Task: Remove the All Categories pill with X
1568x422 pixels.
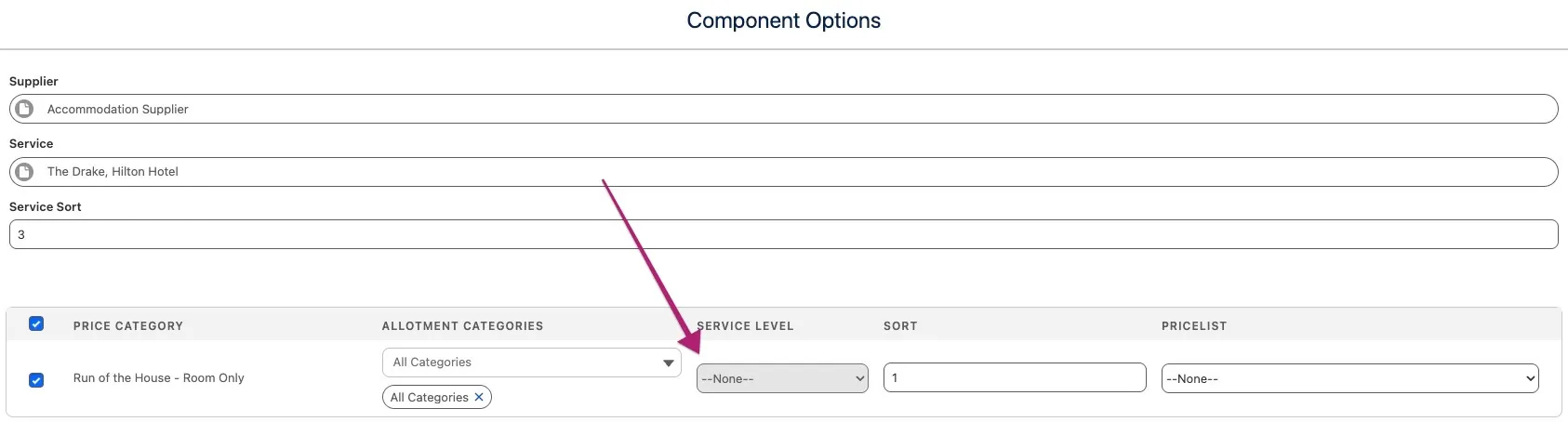Action: (479, 397)
